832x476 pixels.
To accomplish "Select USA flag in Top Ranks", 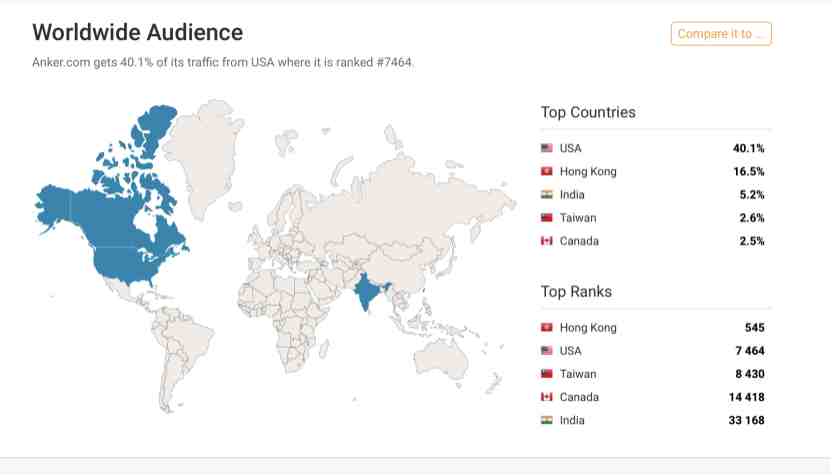I will coord(547,351).
